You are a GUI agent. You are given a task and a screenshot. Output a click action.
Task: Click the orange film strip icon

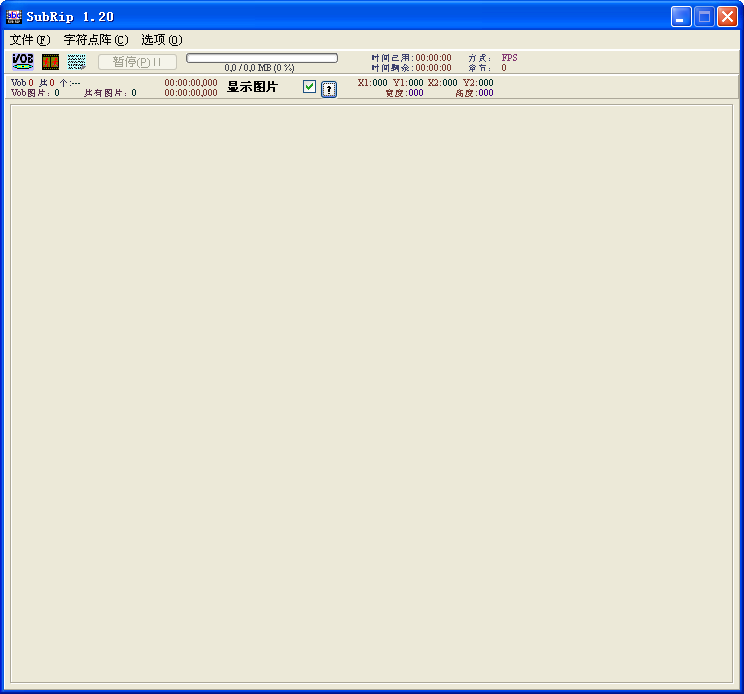50,62
